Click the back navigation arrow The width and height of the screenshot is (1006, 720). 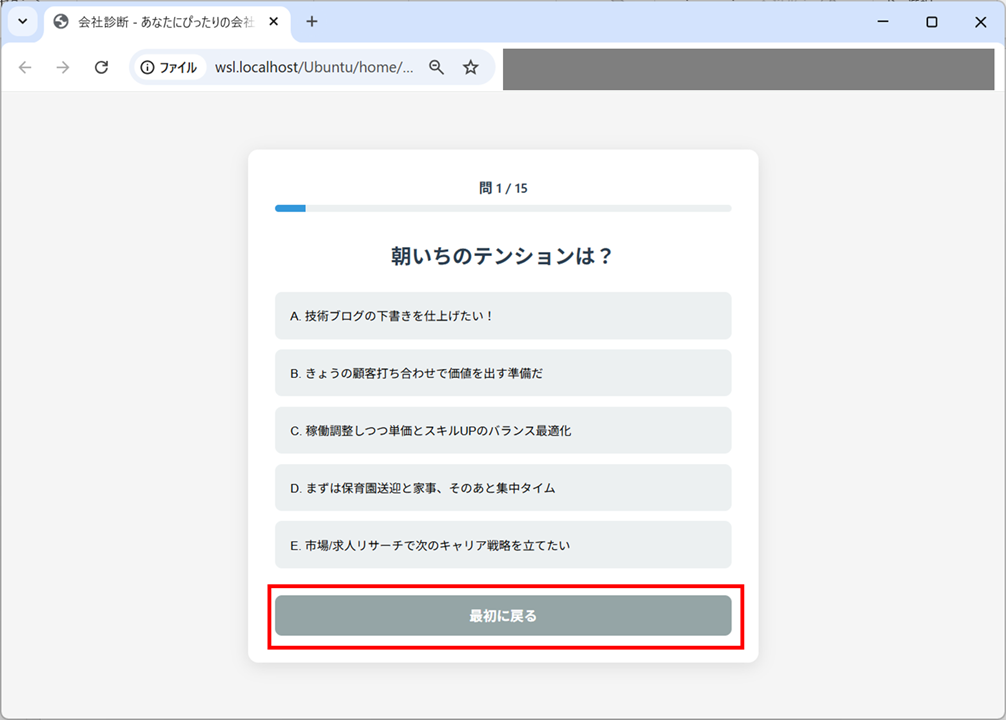click(25, 68)
